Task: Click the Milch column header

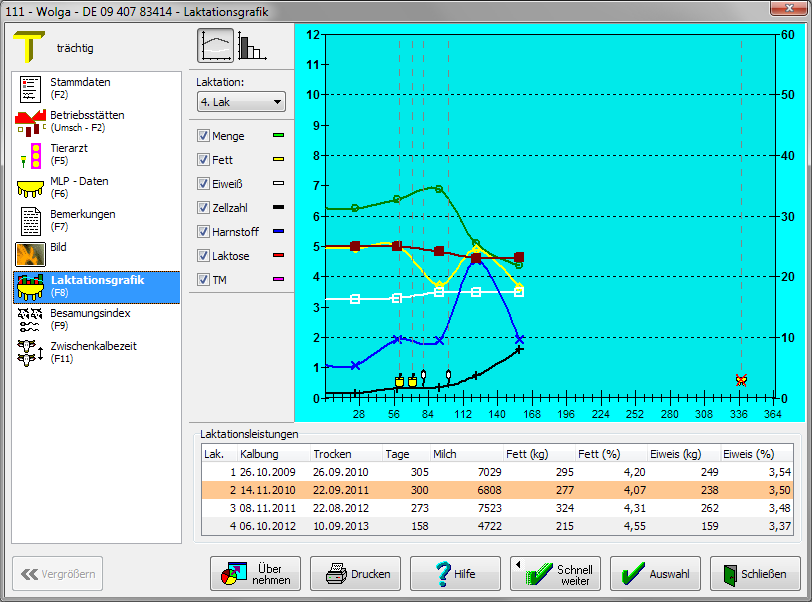Action: (x=467, y=454)
